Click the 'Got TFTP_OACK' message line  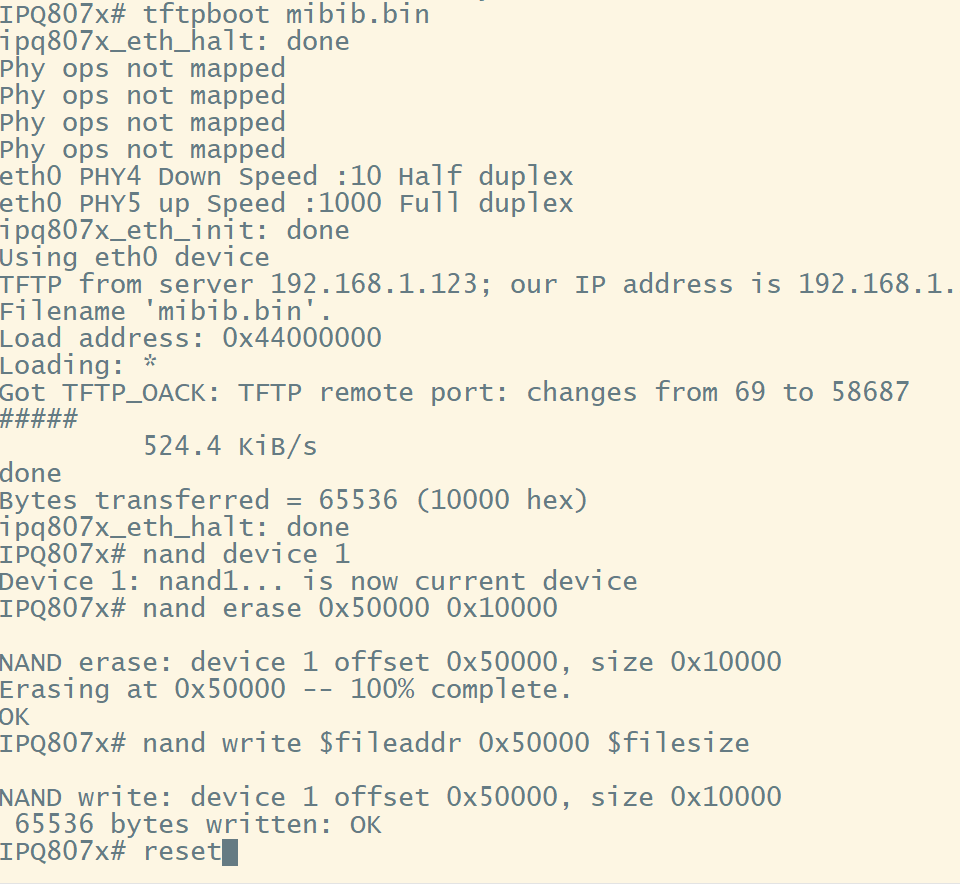pyautogui.click(x=455, y=392)
